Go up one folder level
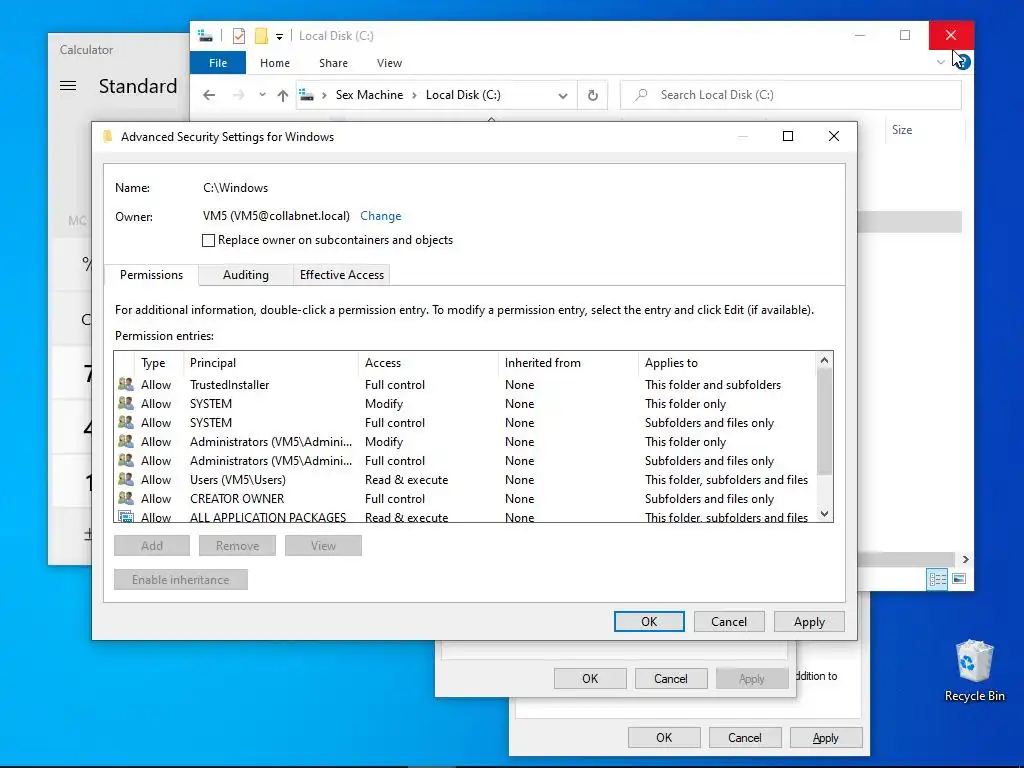This screenshot has height=768, width=1024. [283, 95]
